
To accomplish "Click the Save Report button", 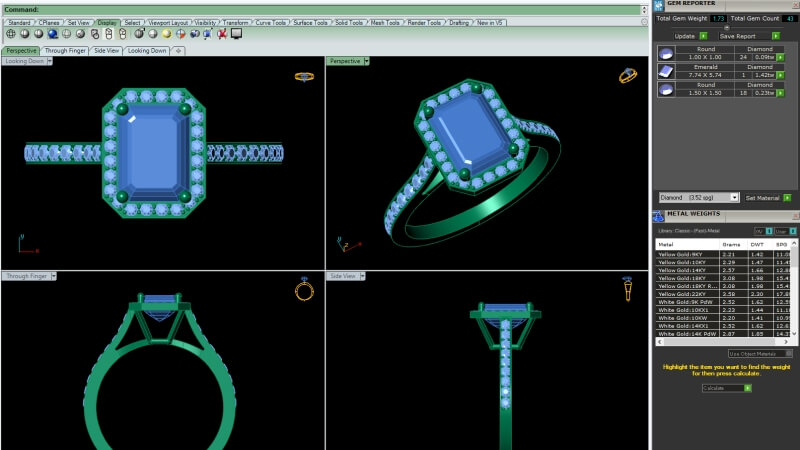I will coord(748,36).
